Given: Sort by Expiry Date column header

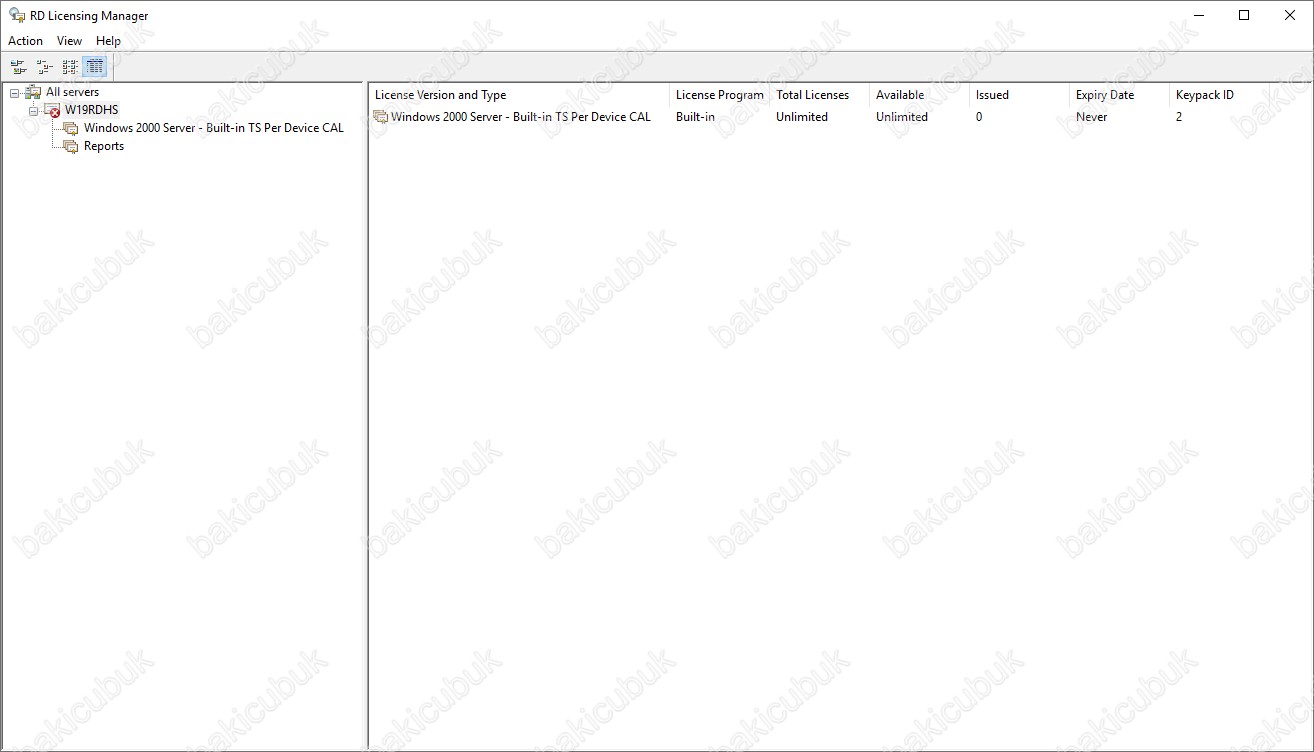Looking at the screenshot, I should click(x=1119, y=95).
